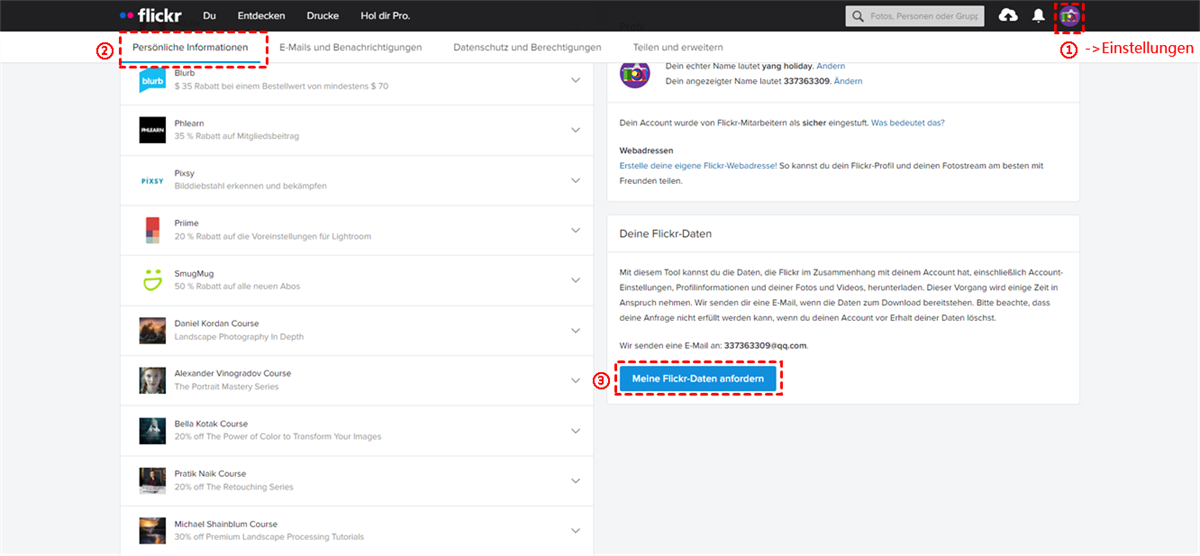Open the account avatar menu

1069,16
